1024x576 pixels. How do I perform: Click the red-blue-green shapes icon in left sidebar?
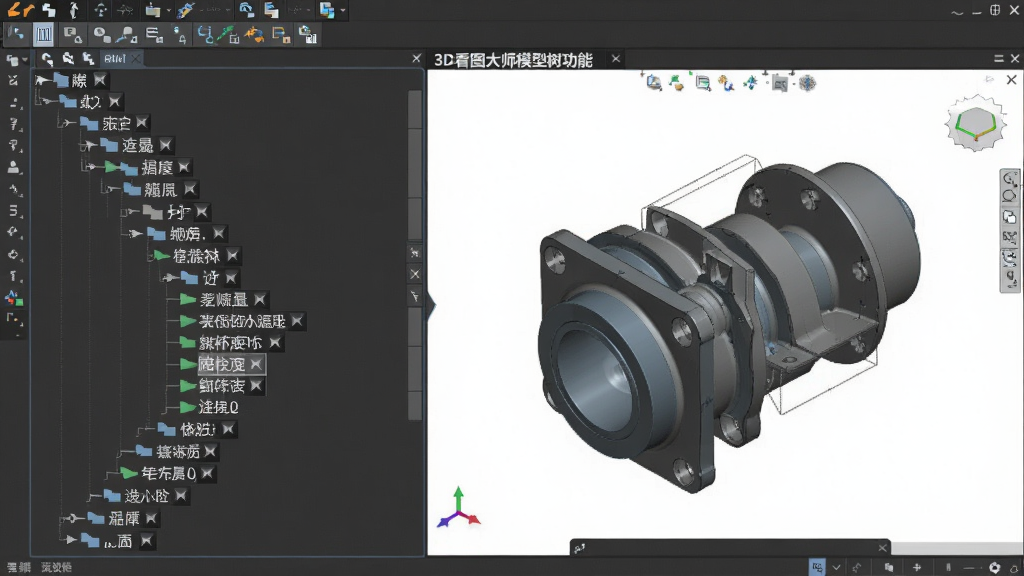[x=13, y=298]
